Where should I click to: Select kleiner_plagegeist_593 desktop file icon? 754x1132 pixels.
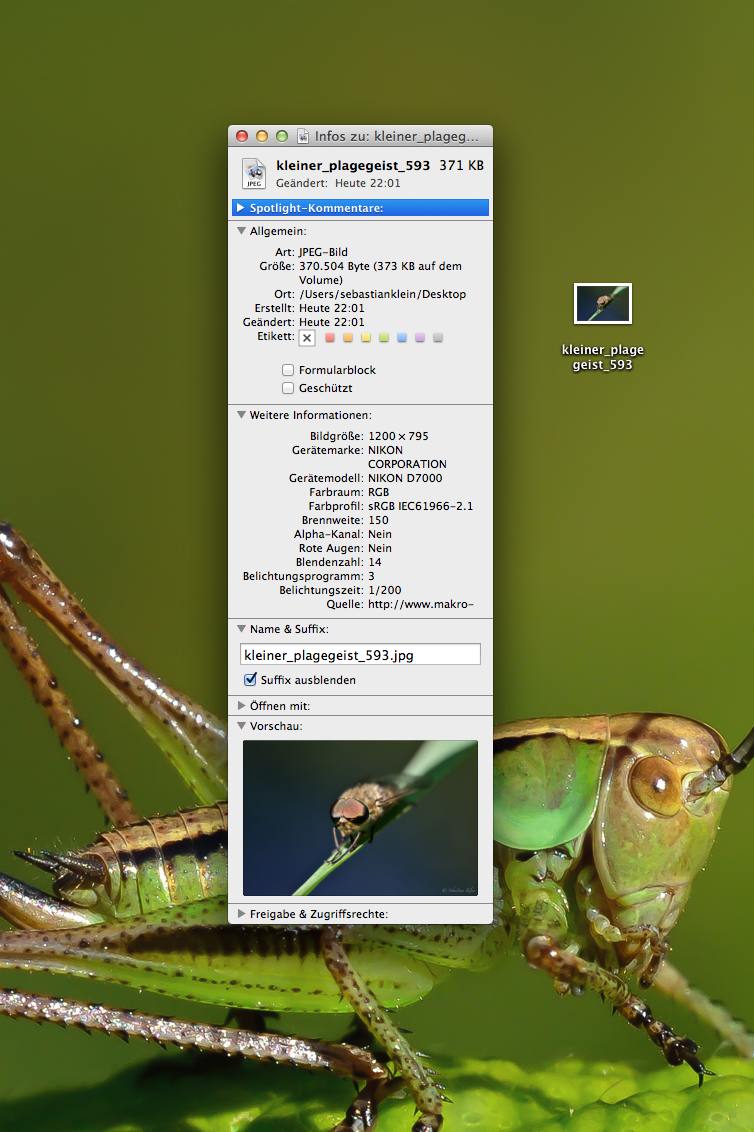(602, 303)
